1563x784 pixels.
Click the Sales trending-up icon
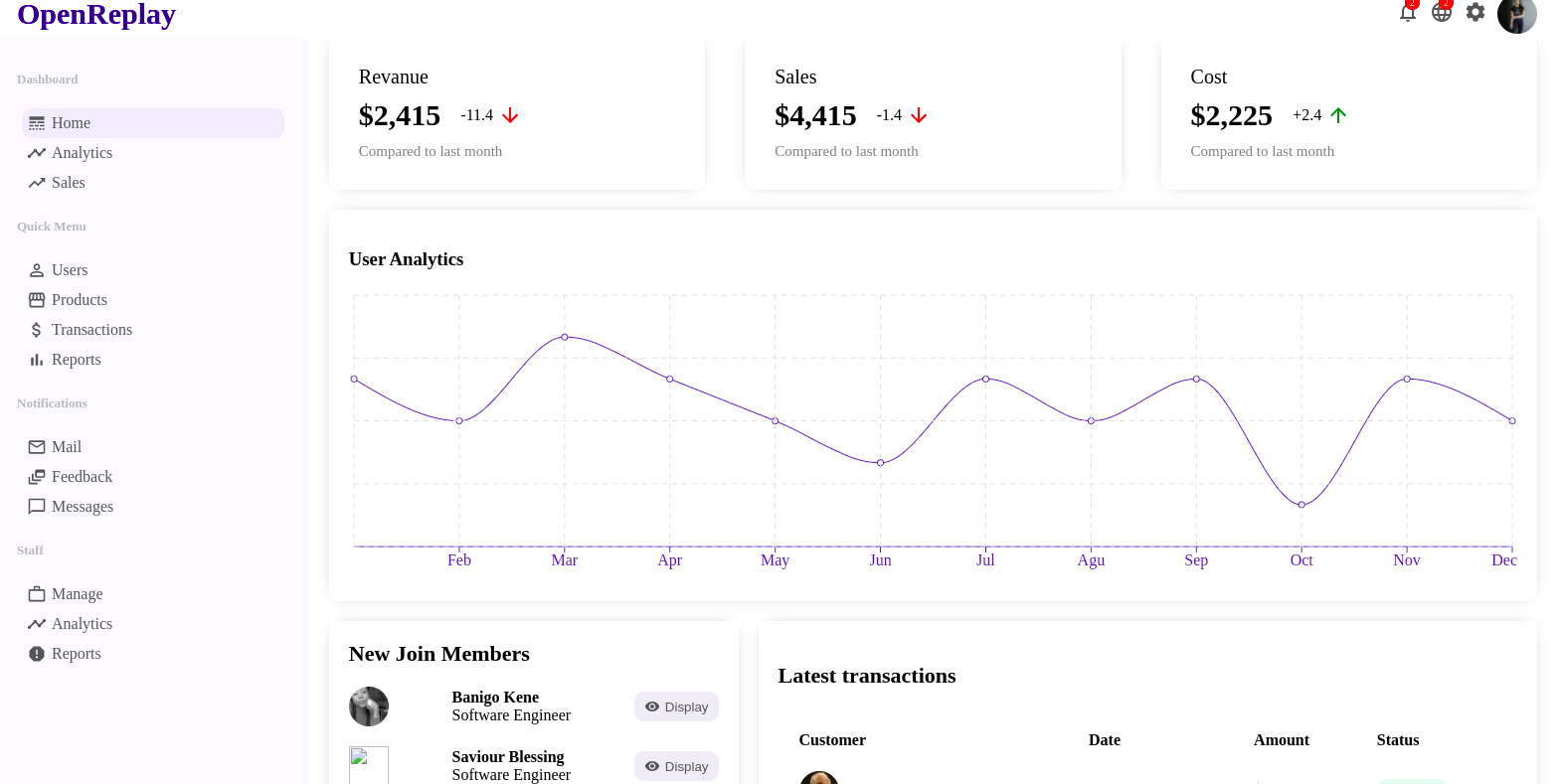(x=37, y=183)
